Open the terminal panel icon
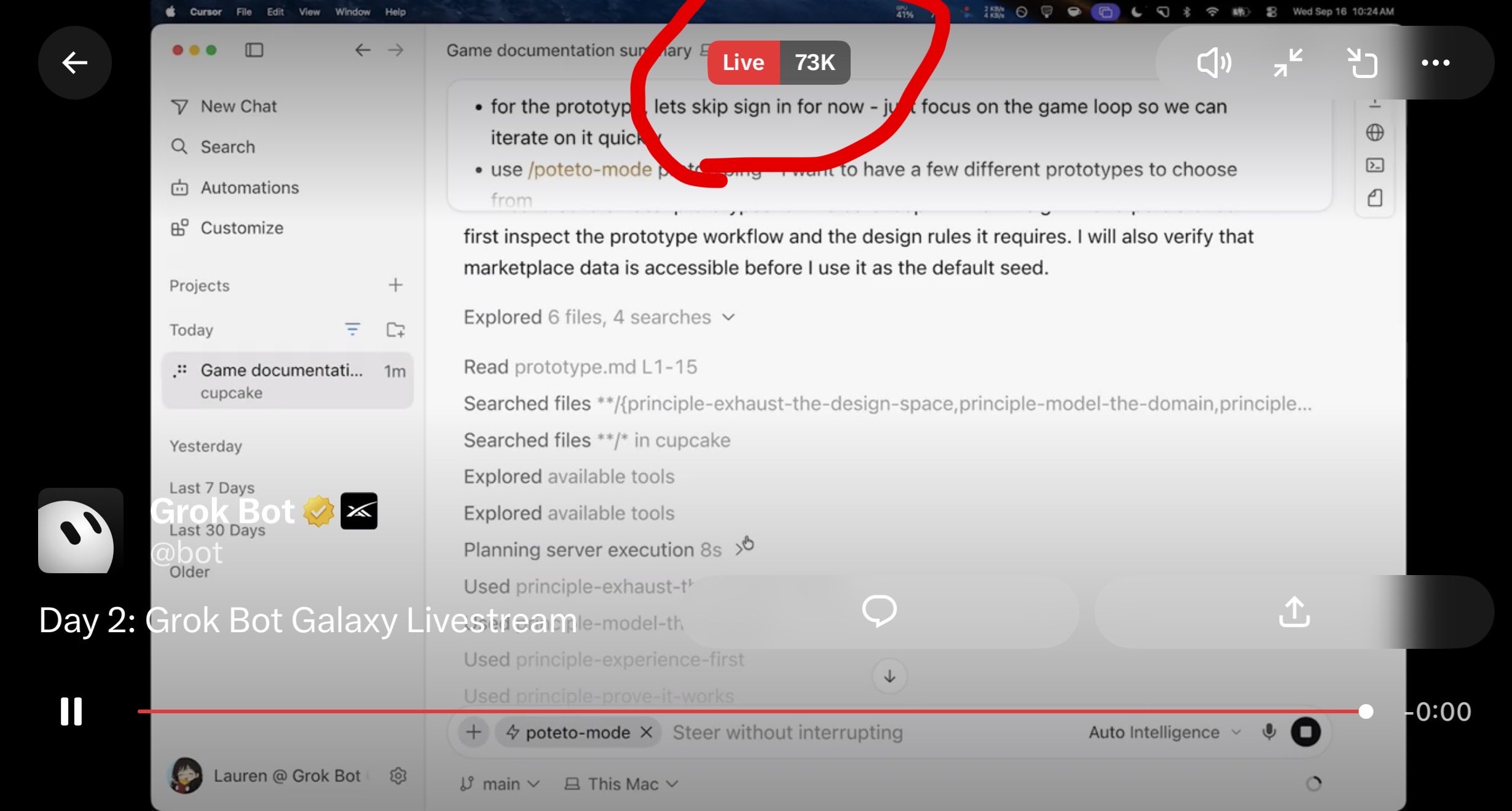Screen dimensions: 1512x811 click(x=1375, y=165)
